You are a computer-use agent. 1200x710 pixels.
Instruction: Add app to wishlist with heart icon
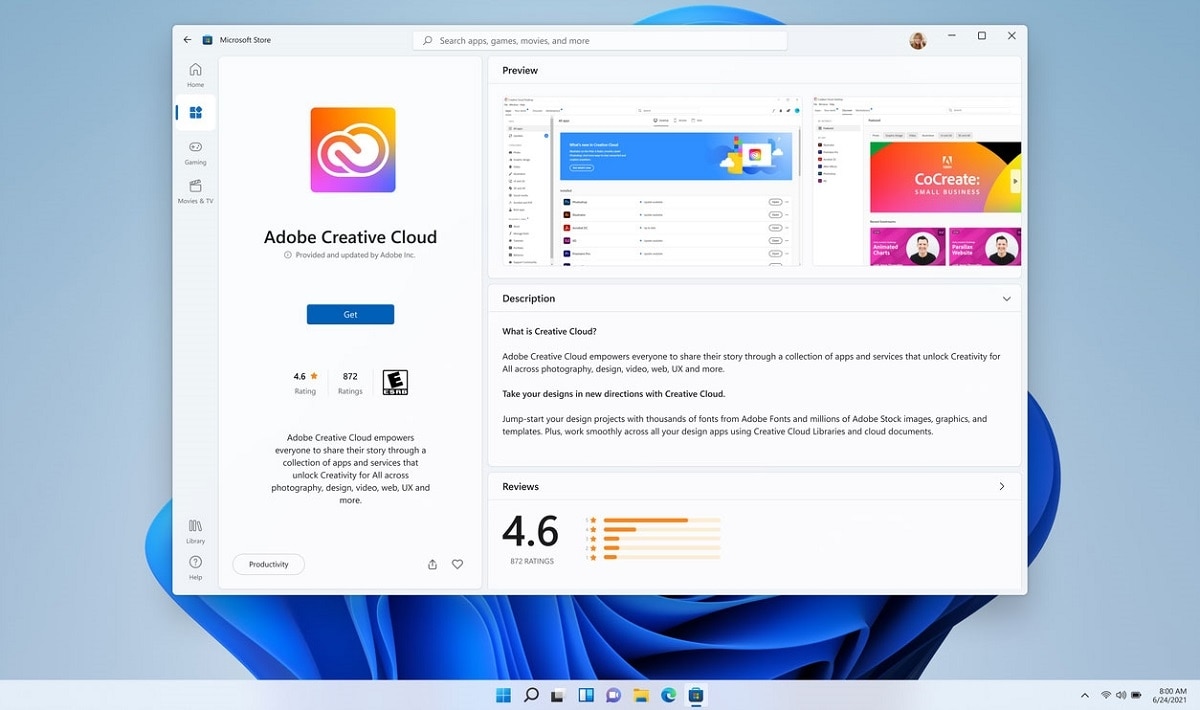[457, 565]
